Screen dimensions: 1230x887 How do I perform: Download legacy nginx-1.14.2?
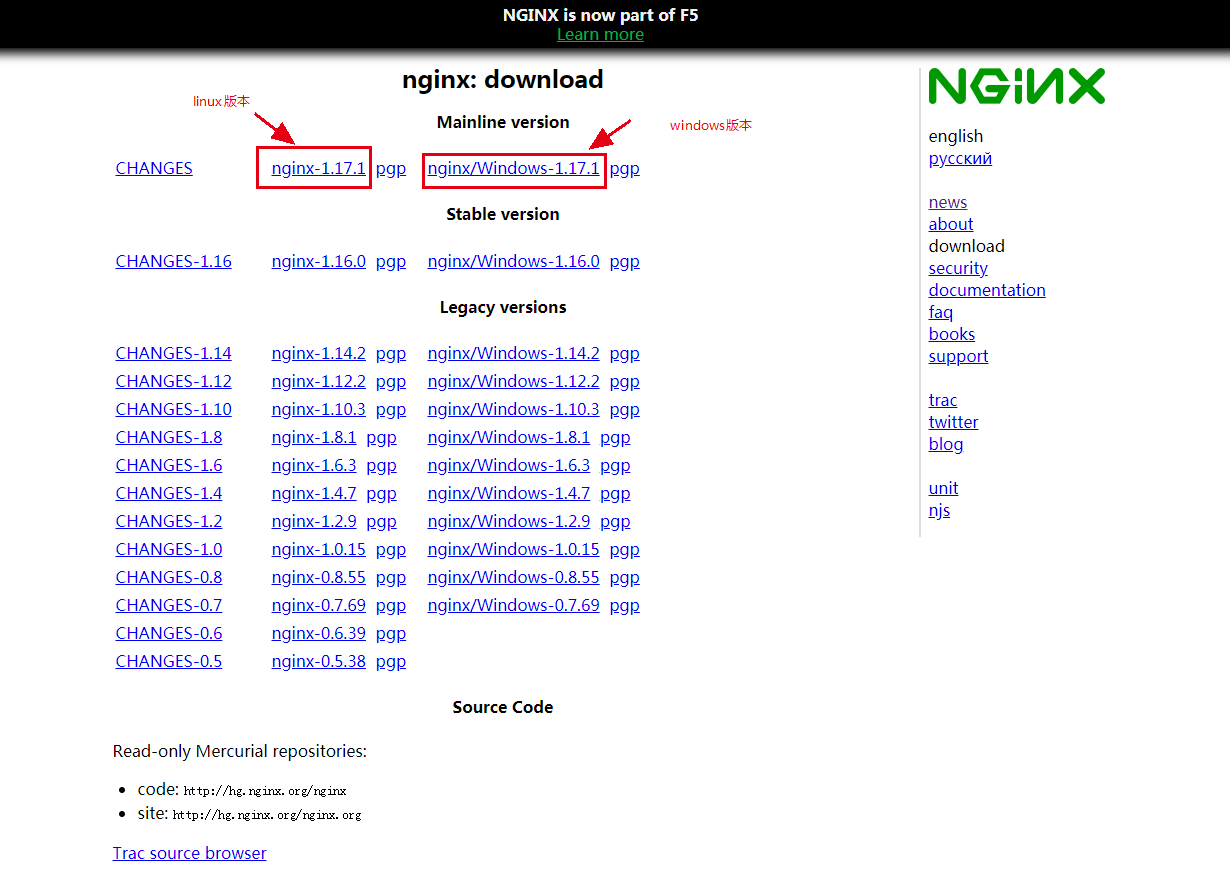[x=318, y=353]
